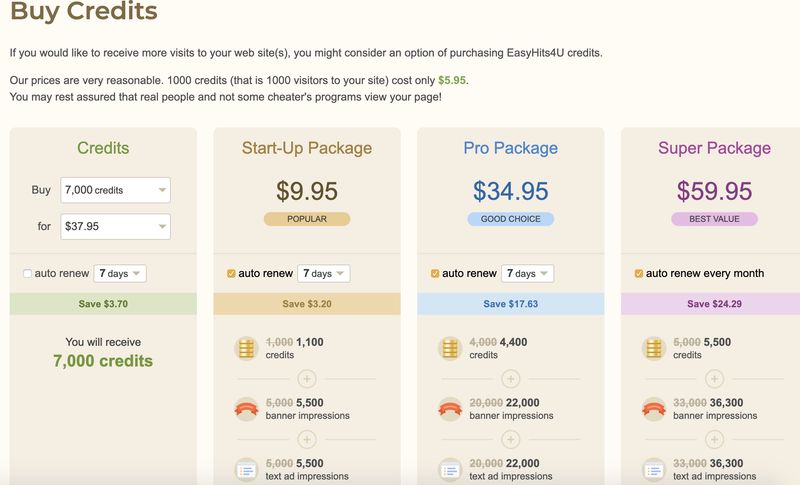Click the BEST VALUE badge under $59.95
Image resolution: width=800 pixels, height=485 pixels.
(x=714, y=219)
